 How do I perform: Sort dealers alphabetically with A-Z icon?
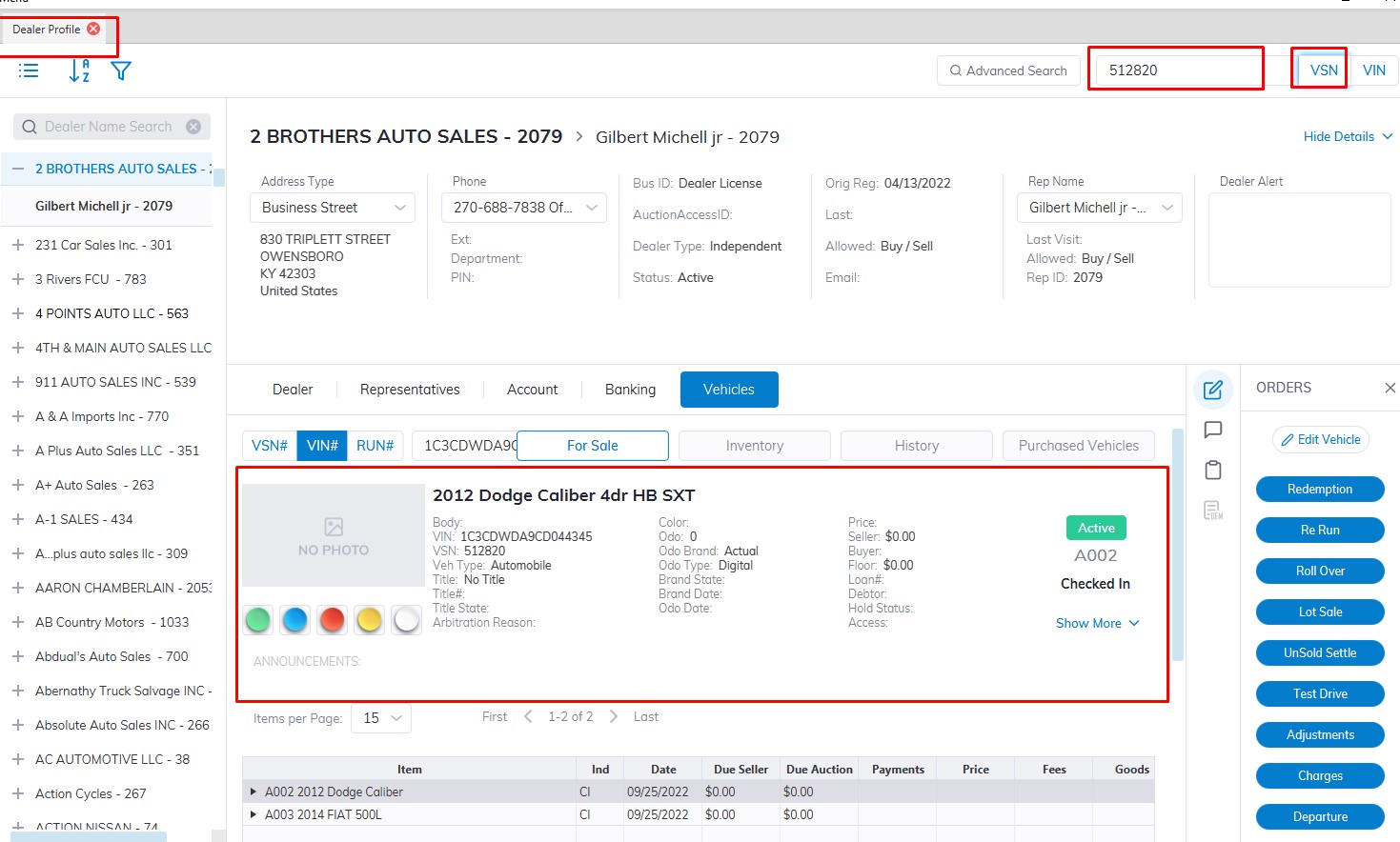click(79, 70)
